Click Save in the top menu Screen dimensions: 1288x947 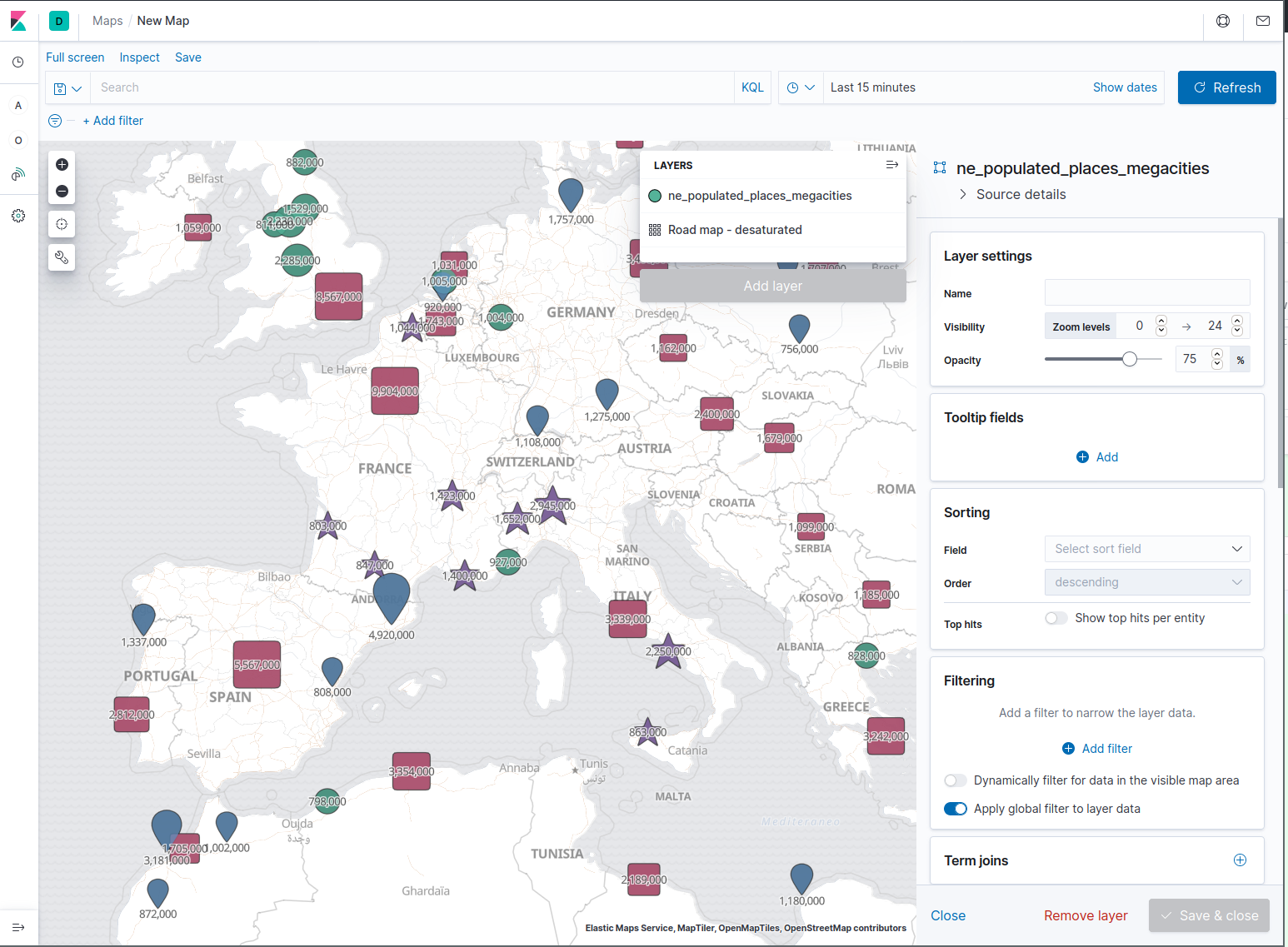pos(188,57)
